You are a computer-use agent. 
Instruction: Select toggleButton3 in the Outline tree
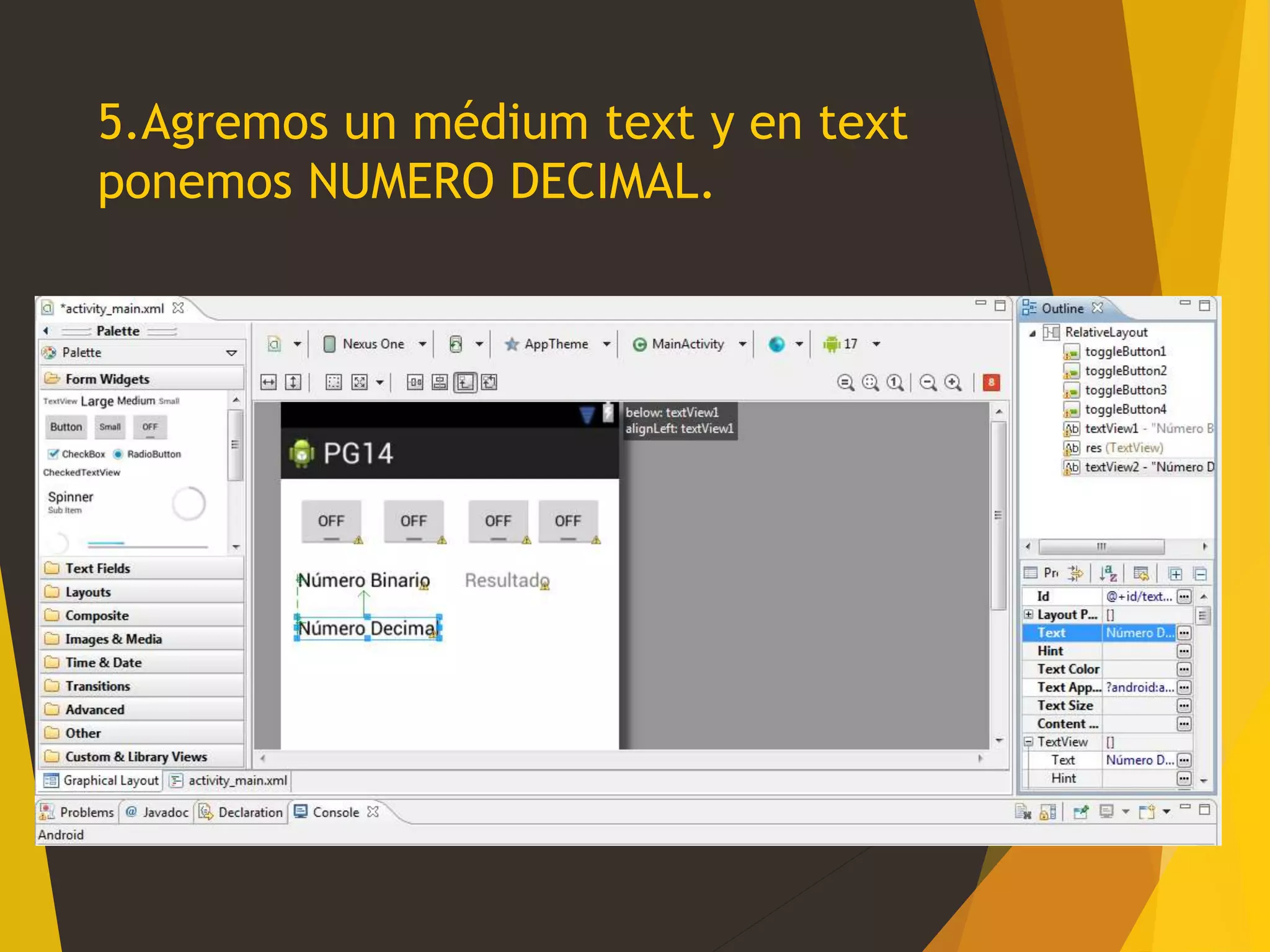1116,390
